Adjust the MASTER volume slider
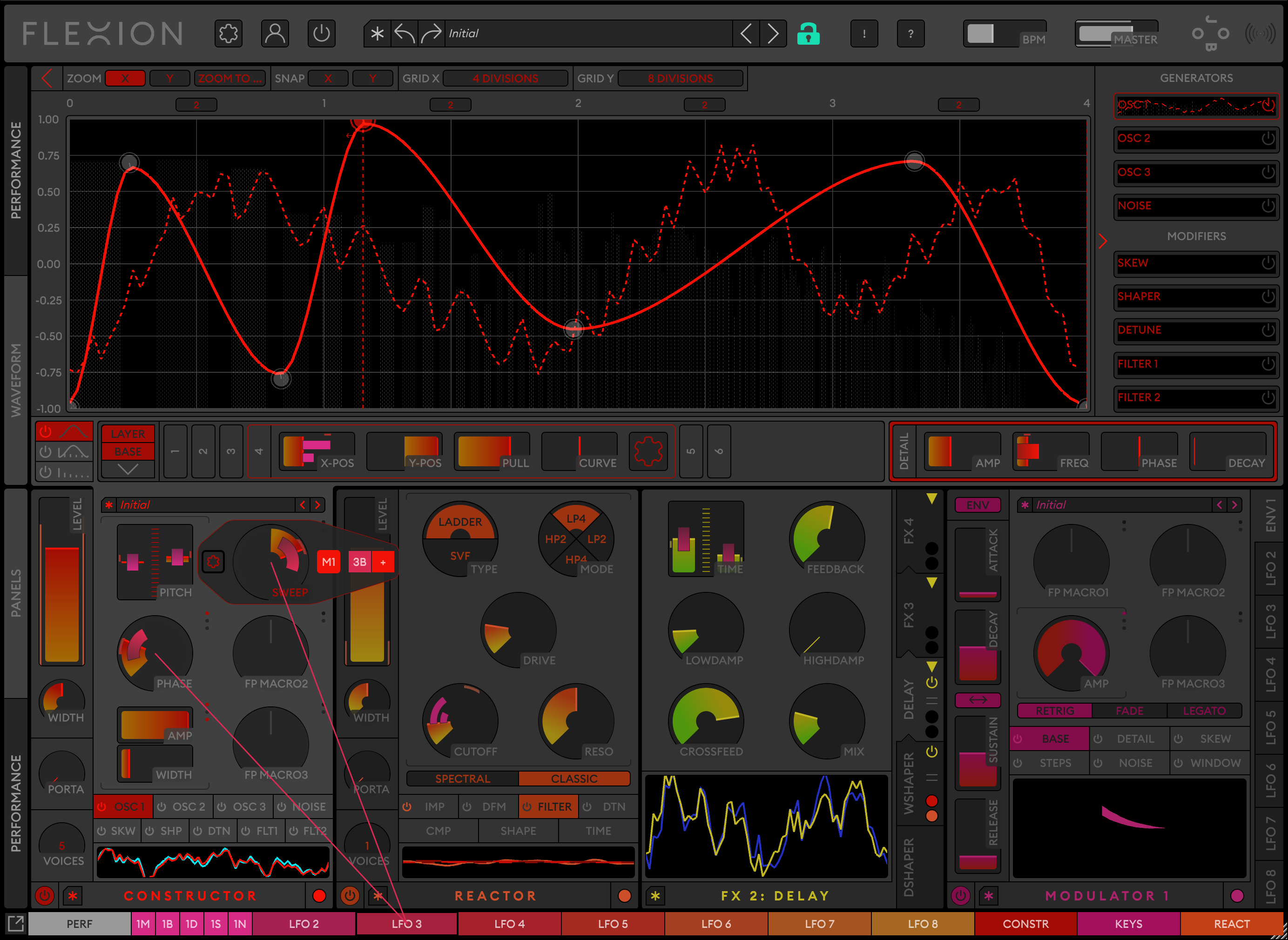Image resolution: width=1288 pixels, height=940 pixels. click(1116, 34)
